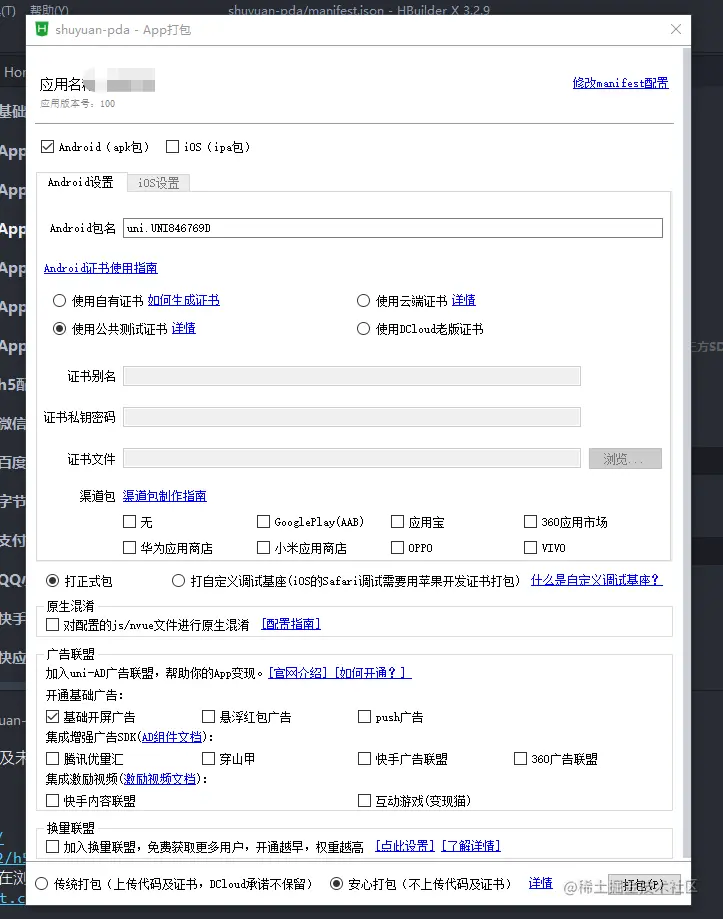723x919 pixels.
Task: Close the App打包 dialog
Action: click(x=676, y=29)
